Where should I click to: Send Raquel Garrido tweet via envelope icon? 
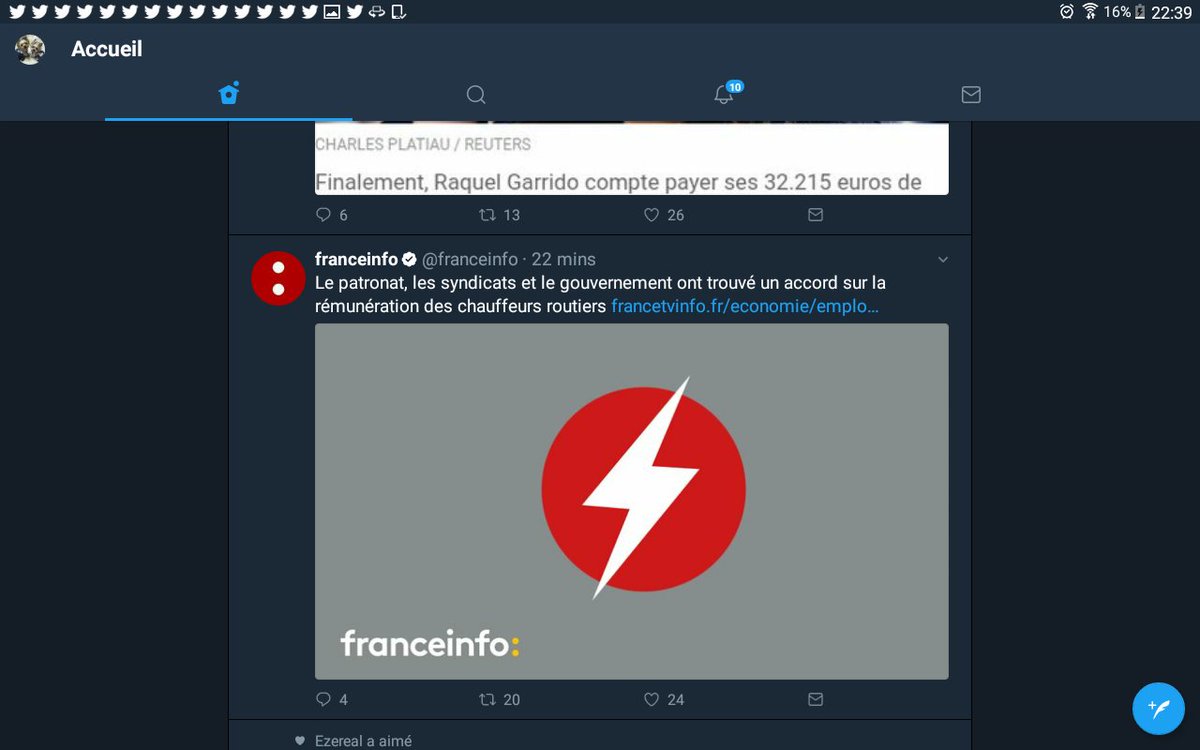pyautogui.click(x=815, y=214)
